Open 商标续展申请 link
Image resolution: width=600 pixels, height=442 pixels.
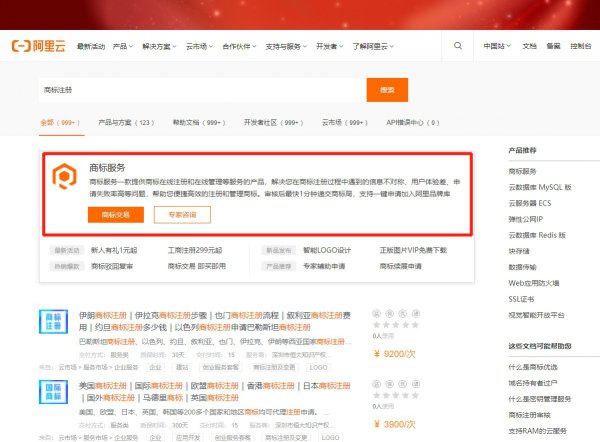(401, 266)
